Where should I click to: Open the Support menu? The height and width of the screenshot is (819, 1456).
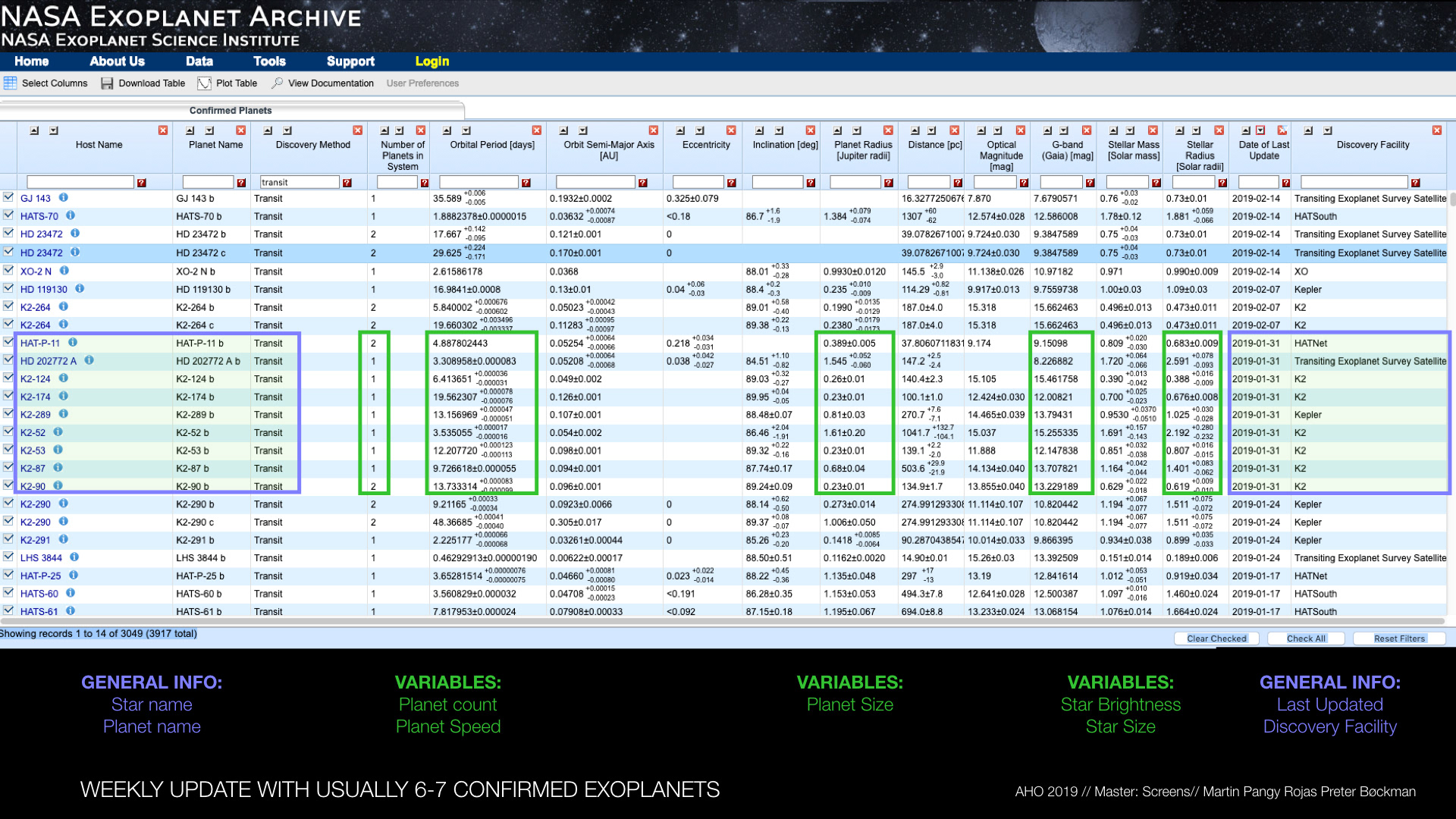pos(350,61)
